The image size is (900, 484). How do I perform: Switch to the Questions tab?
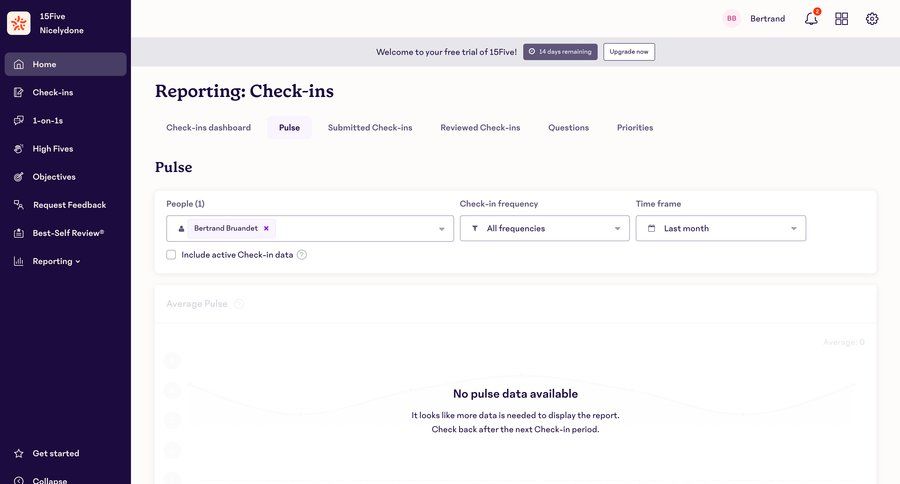click(568, 128)
